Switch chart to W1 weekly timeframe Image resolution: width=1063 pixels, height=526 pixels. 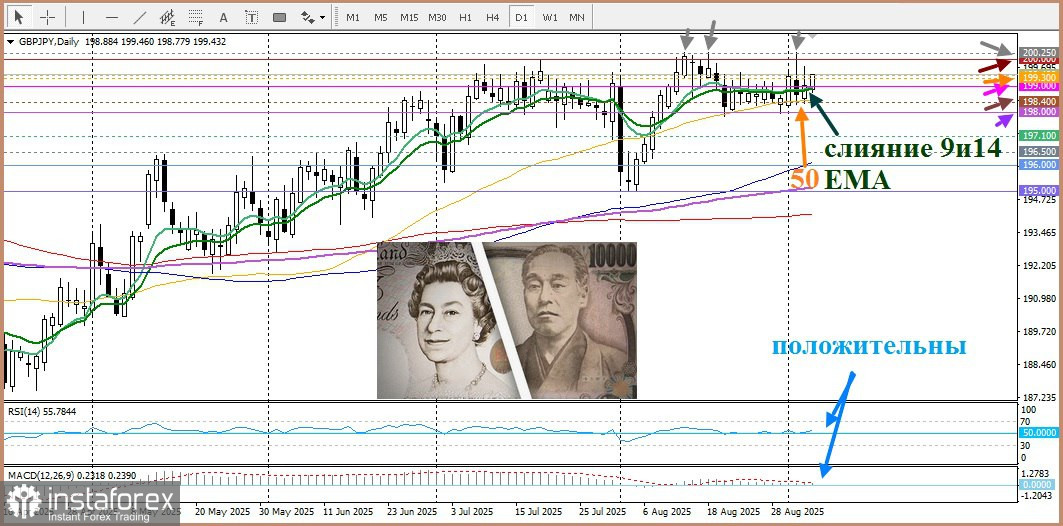(x=550, y=18)
